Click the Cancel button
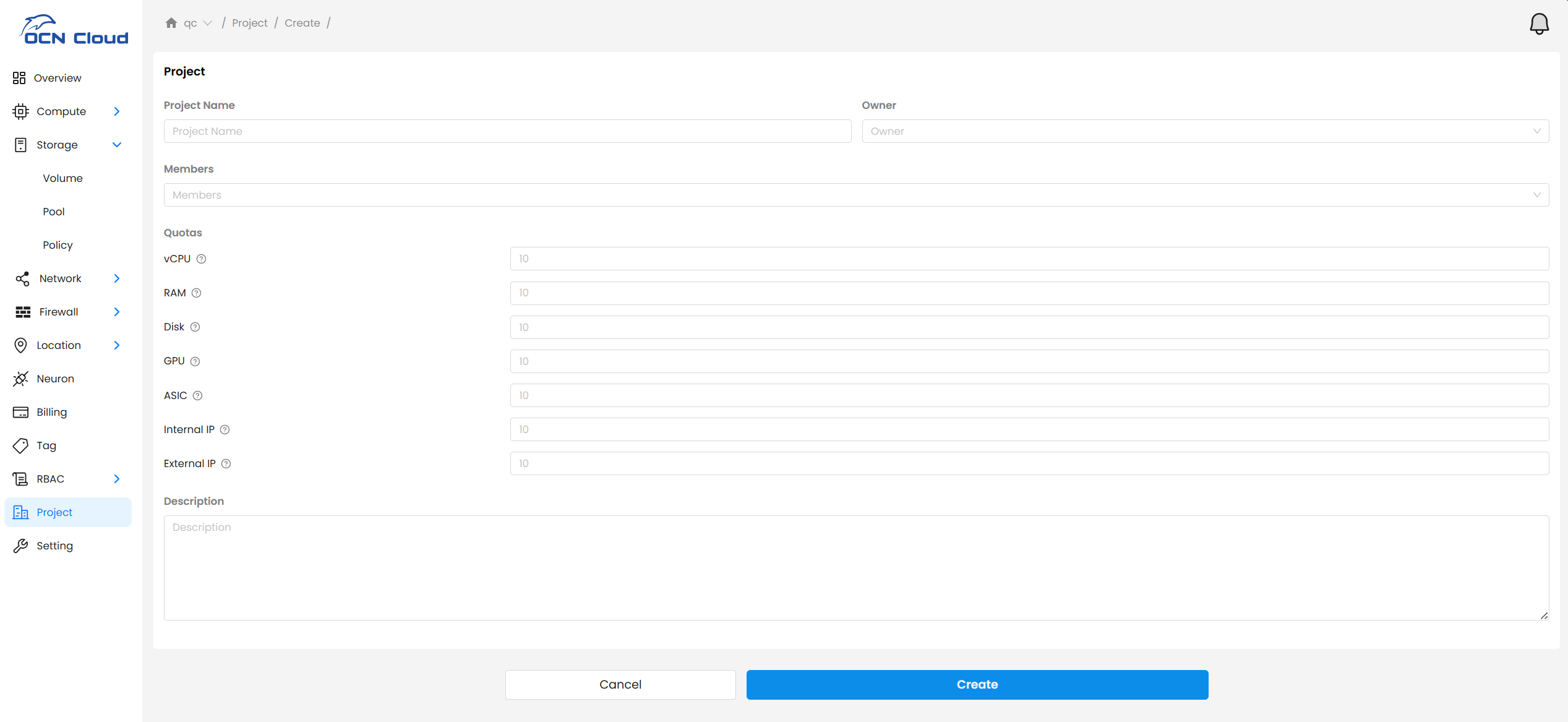 pos(620,684)
